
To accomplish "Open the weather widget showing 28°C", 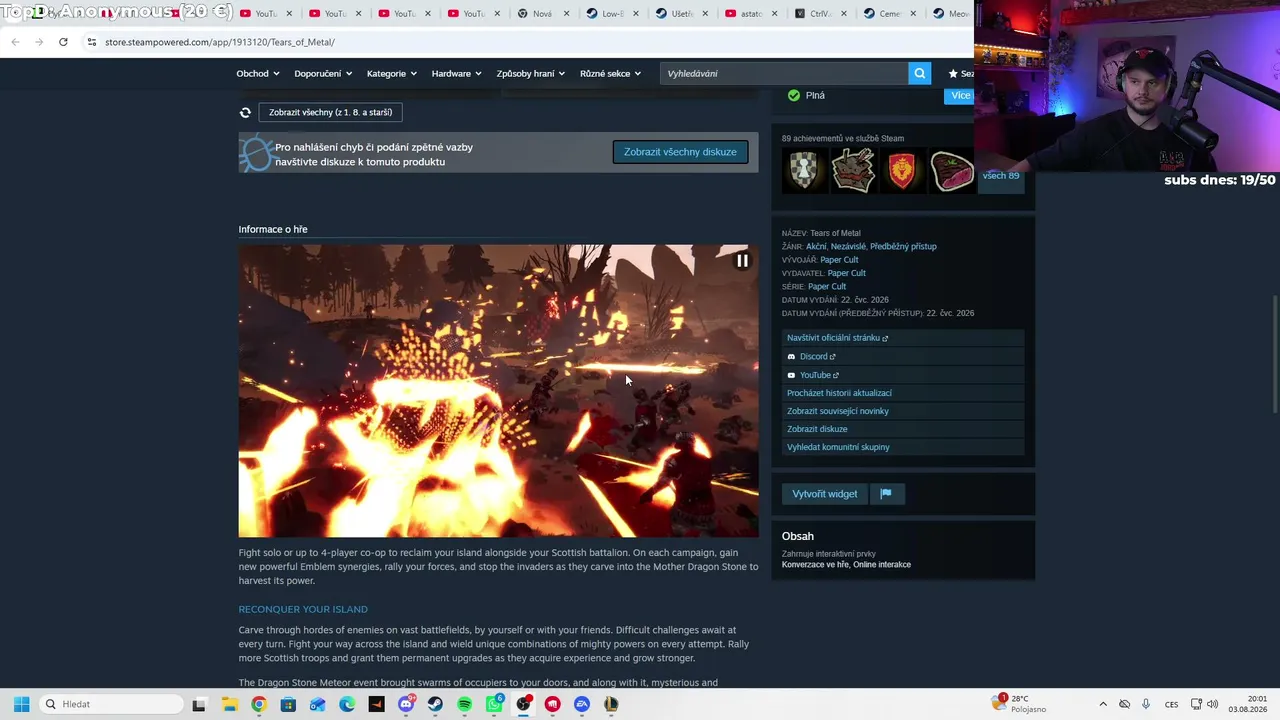I will (1019, 704).
